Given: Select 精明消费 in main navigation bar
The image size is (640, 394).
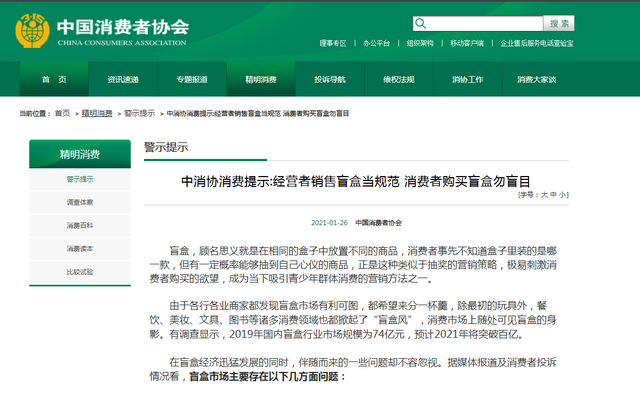Looking at the screenshot, I should 261,79.
